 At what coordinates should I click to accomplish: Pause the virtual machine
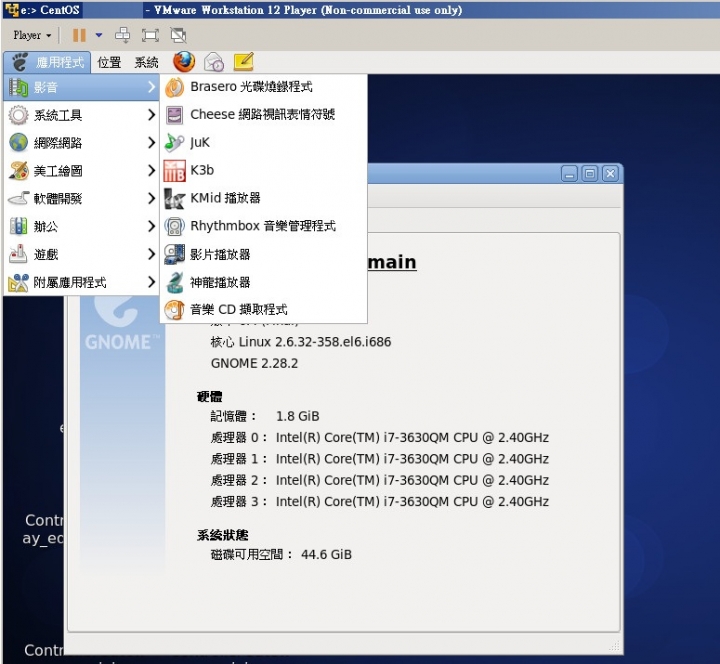pyautogui.click(x=79, y=35)
